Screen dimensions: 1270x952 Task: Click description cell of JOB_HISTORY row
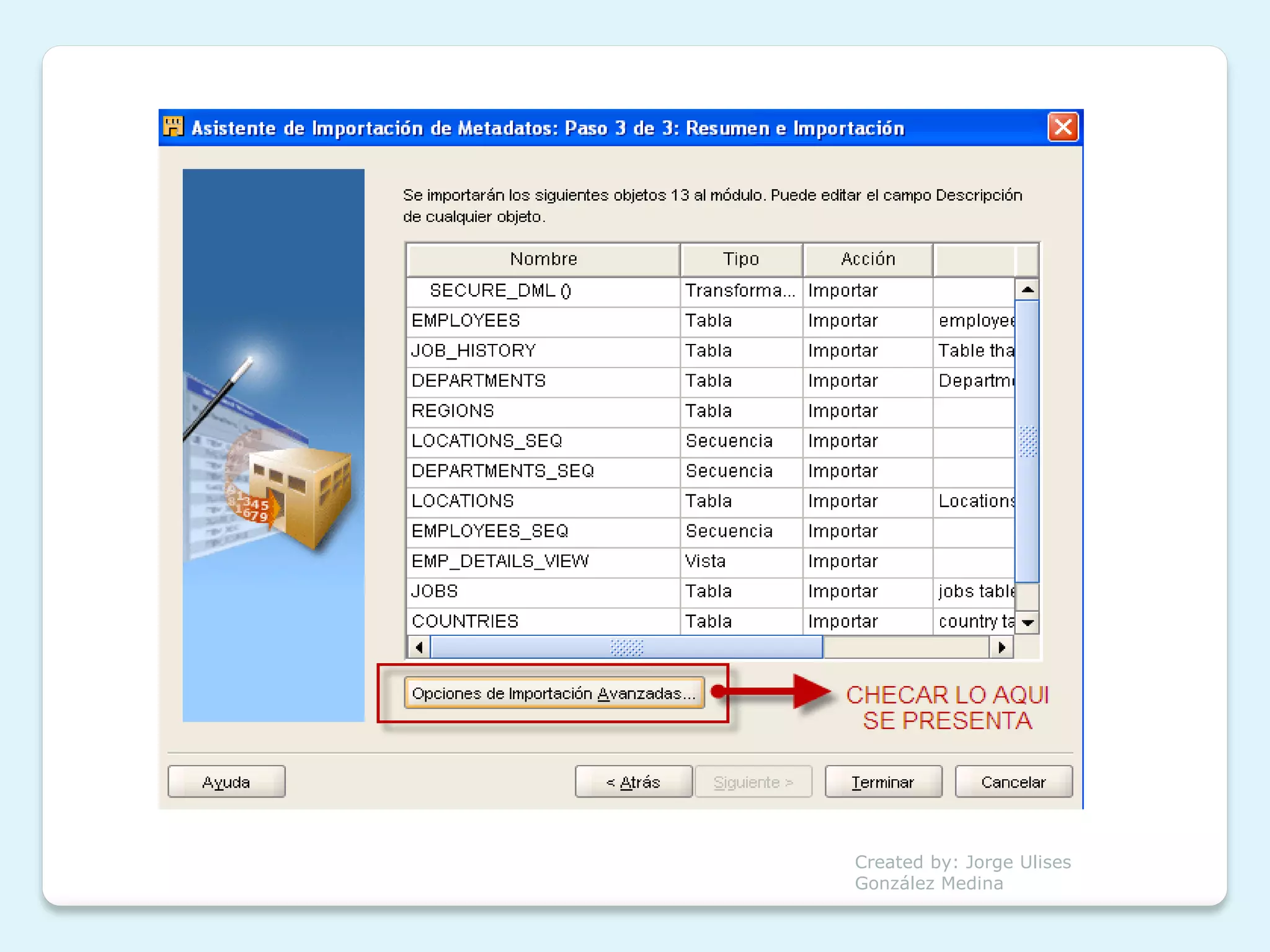pyautogui.click(x=974, y=351)
